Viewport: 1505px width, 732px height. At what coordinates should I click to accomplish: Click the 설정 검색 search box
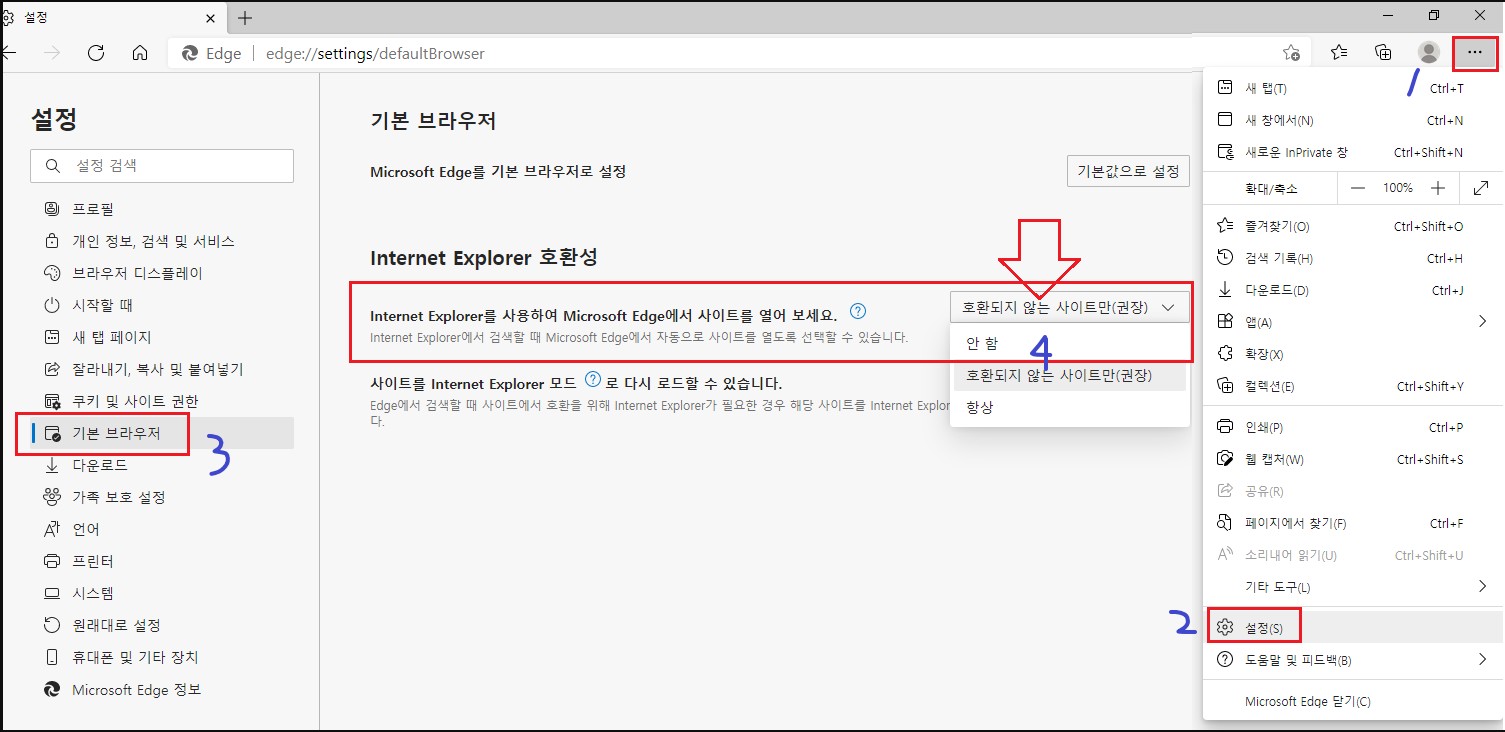(x=162, y=166)
